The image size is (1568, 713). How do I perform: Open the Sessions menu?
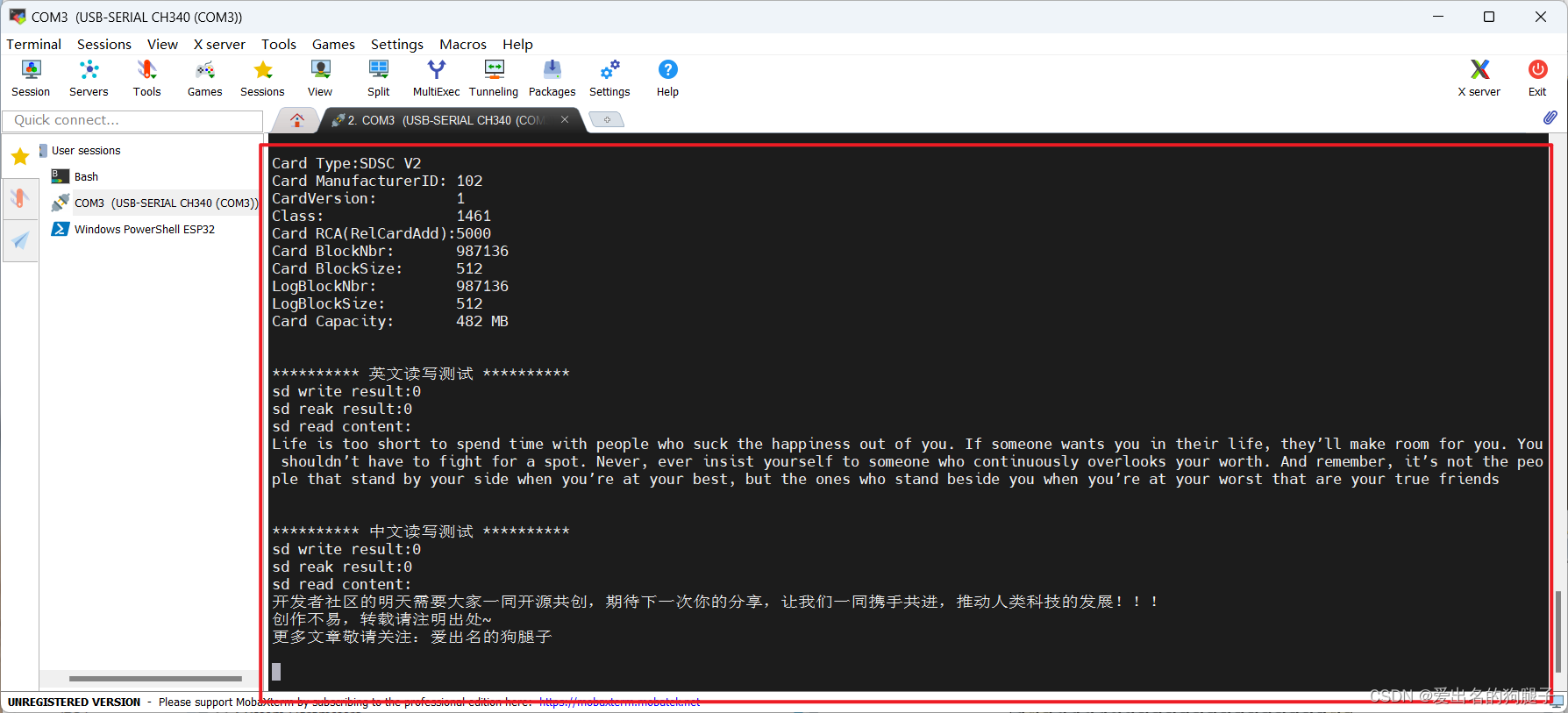click(104, 44)
